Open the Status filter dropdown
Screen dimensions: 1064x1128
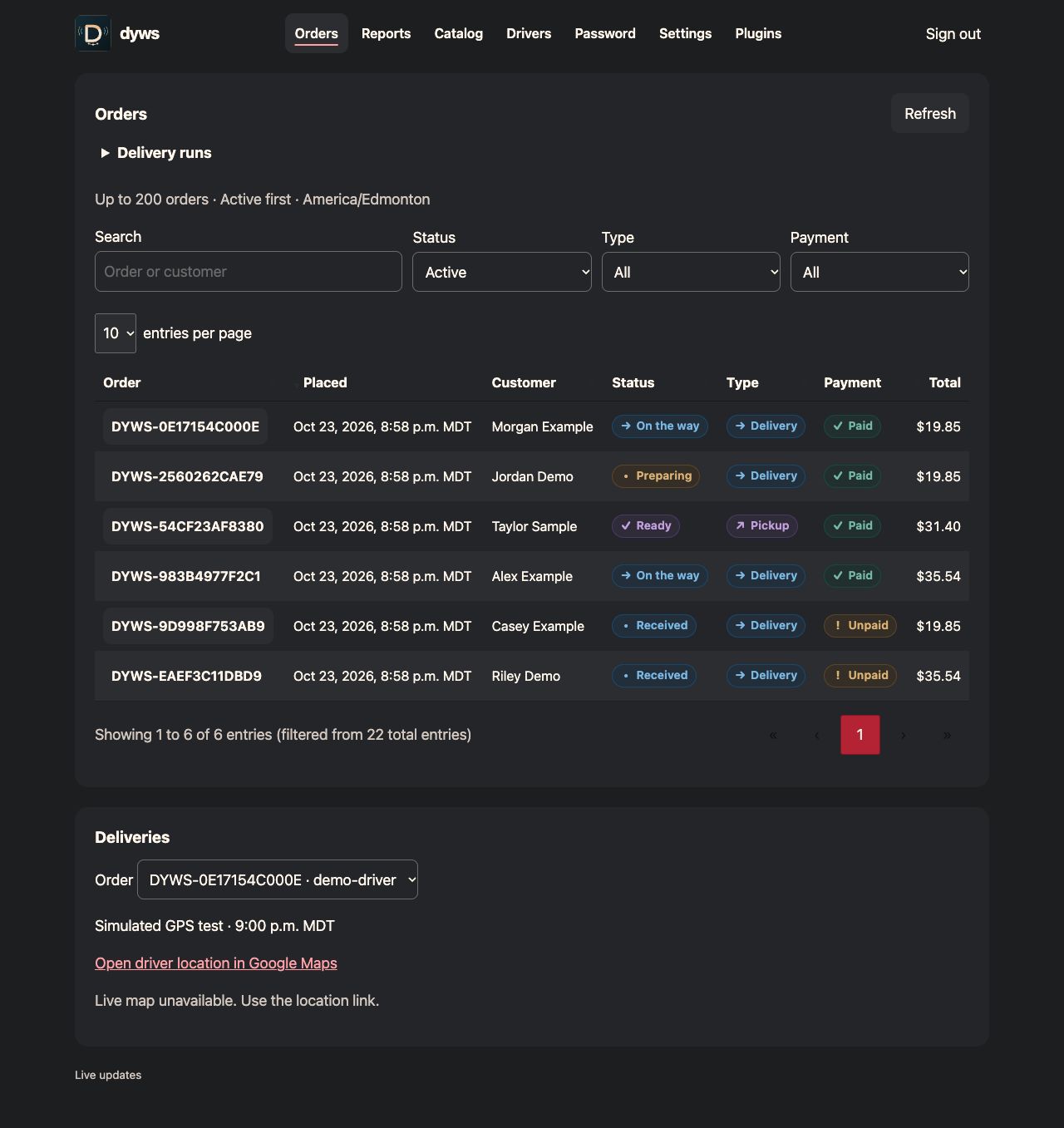tap(502, 272)
